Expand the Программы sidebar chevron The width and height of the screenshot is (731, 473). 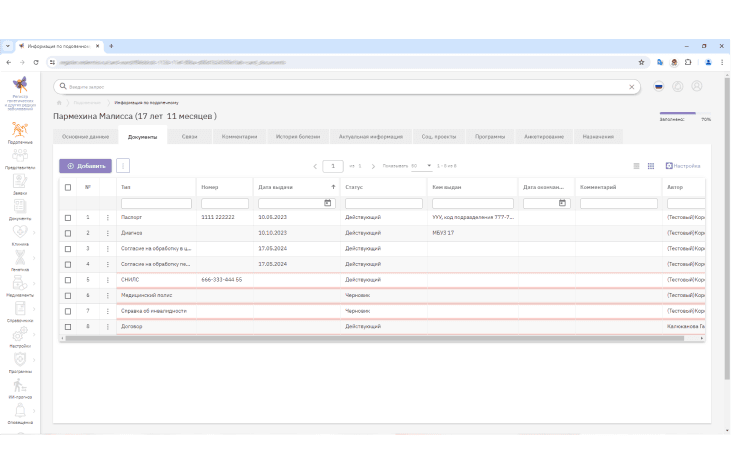click(34, 360)
